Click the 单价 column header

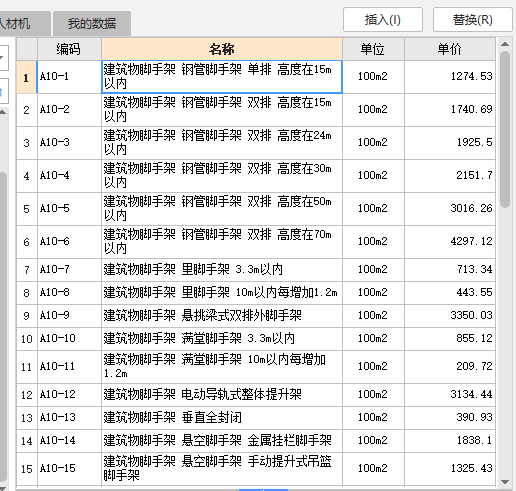pos(450,49)
